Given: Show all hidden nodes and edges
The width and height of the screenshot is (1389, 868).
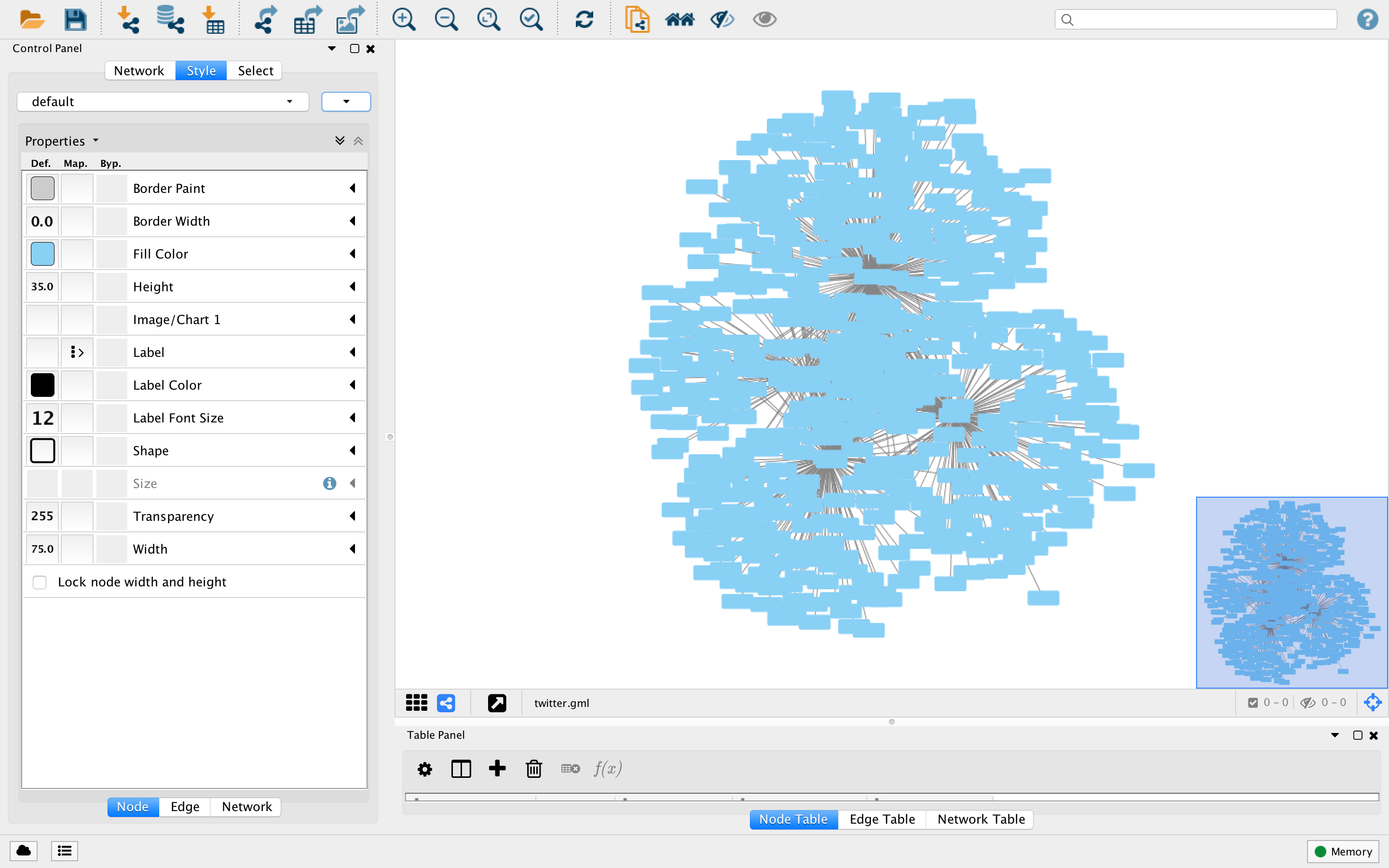Looking at the screenshot, I should point(763,19).
